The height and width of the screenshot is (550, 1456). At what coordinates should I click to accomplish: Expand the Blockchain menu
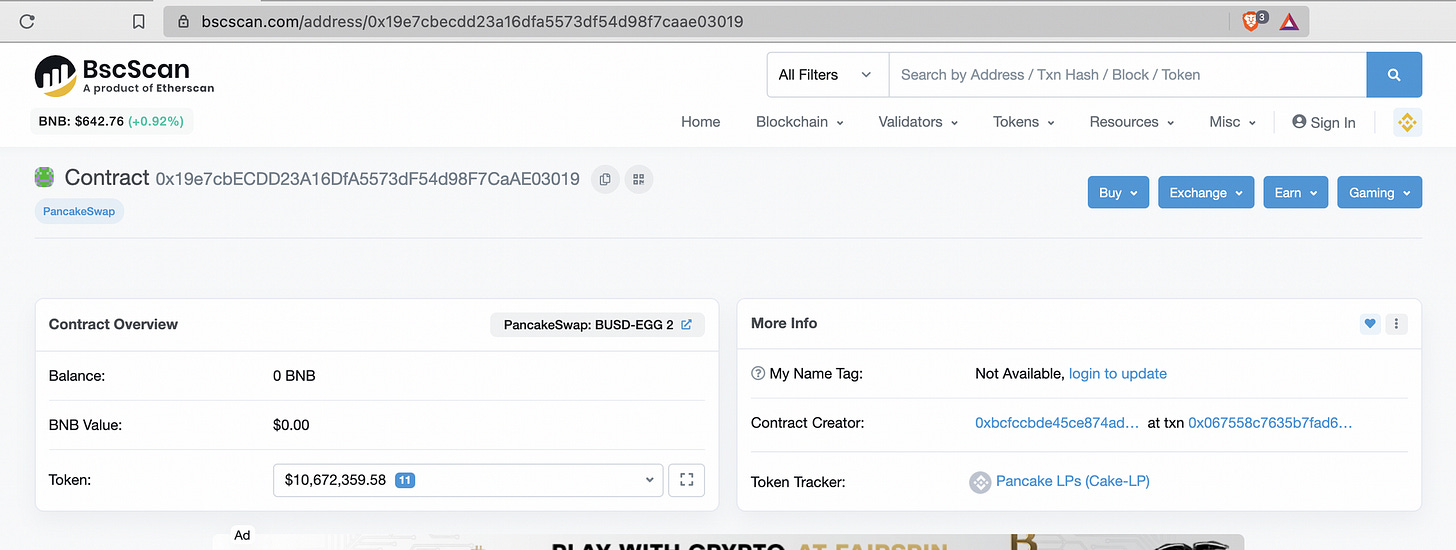coord(800,122)
